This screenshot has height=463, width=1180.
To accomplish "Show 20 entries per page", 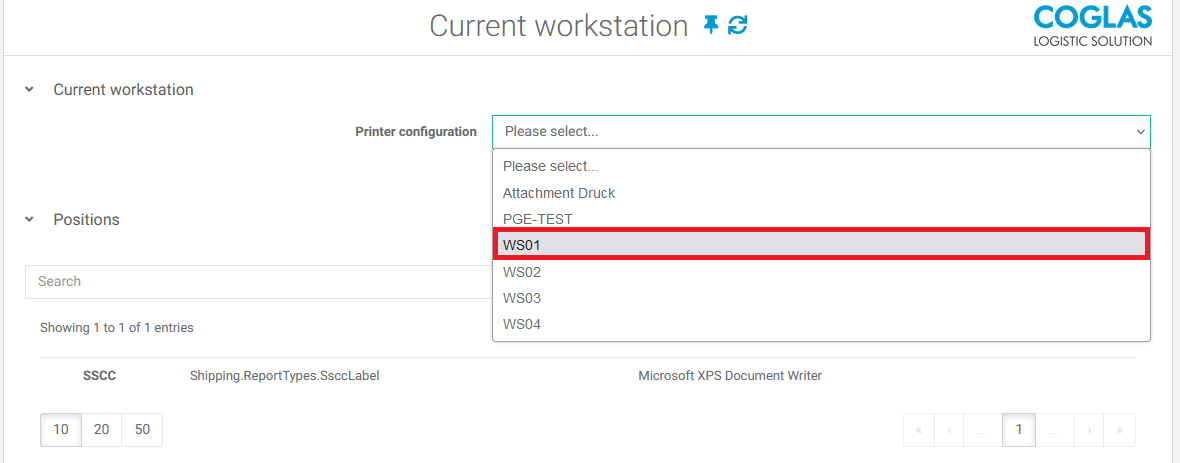I will tap(101, 430).
